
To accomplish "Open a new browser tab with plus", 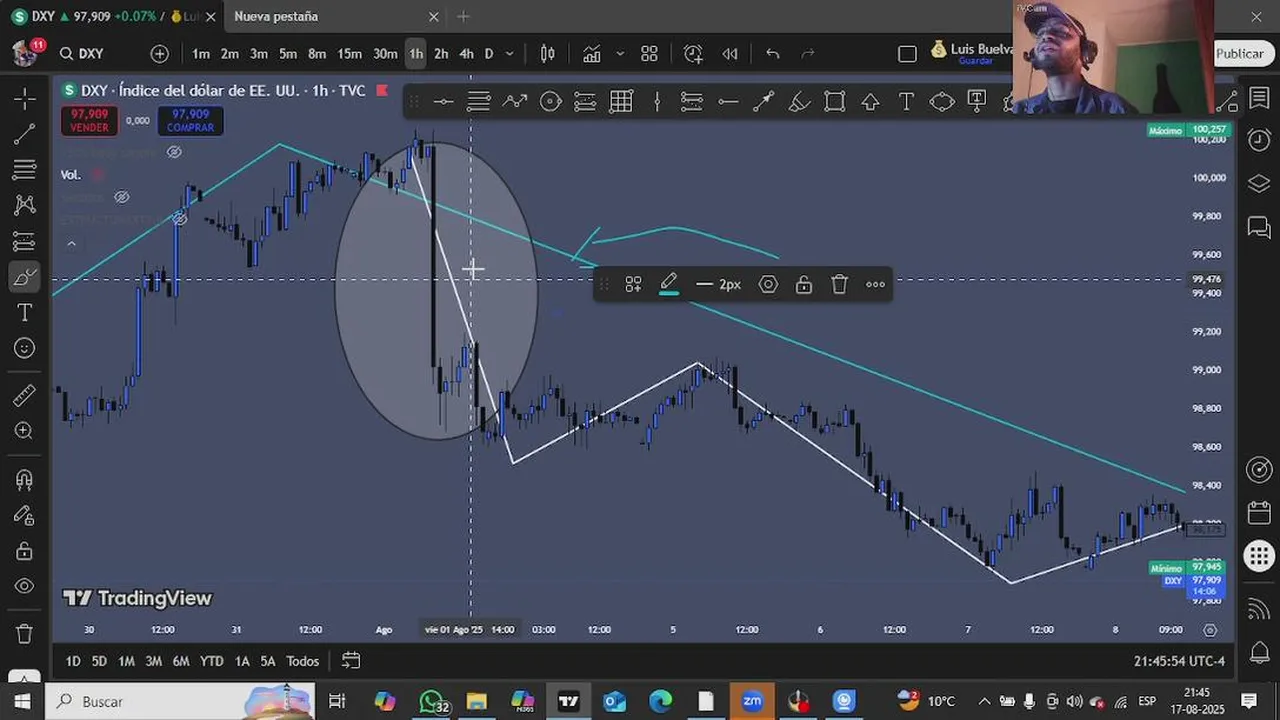I will 463,16.
